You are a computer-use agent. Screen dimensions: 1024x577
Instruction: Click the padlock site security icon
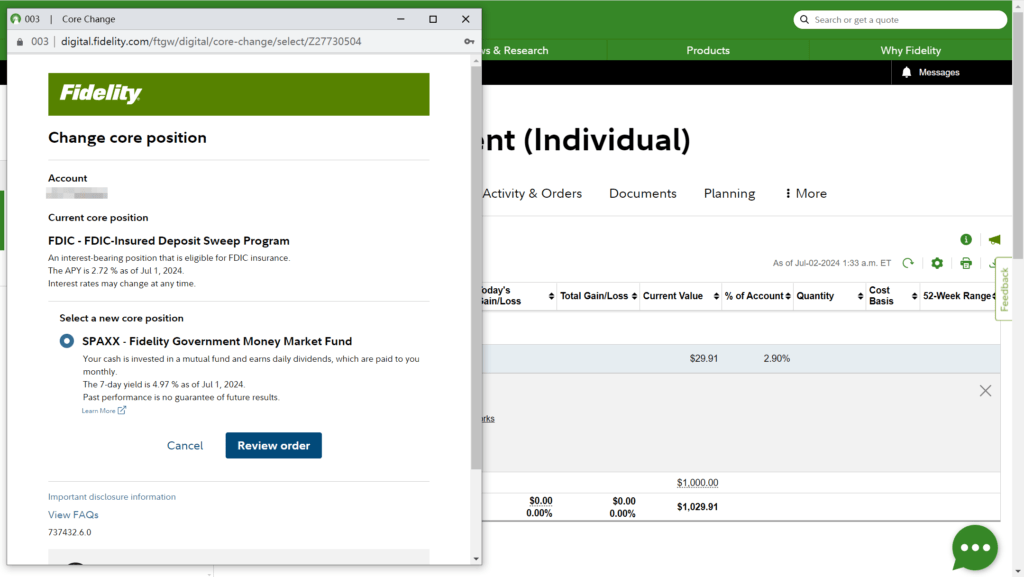[x=20, y=42]
